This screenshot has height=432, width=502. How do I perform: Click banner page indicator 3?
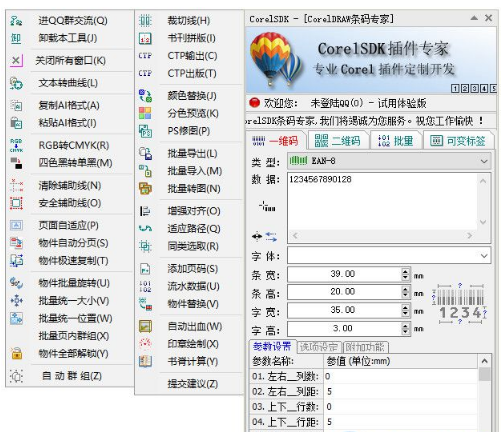(x=474, y=89)
